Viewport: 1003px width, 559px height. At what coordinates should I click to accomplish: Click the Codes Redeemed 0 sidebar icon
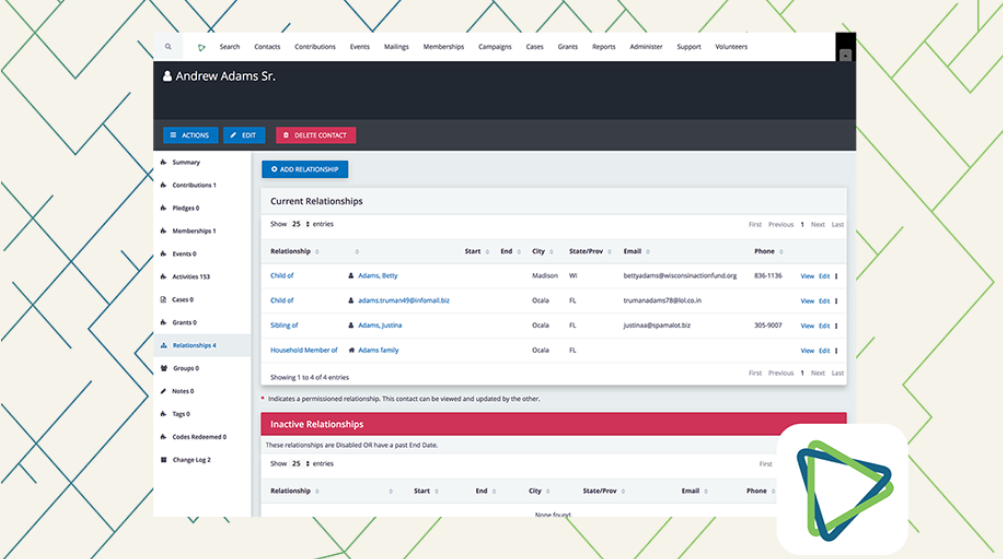tap(163, 437)
